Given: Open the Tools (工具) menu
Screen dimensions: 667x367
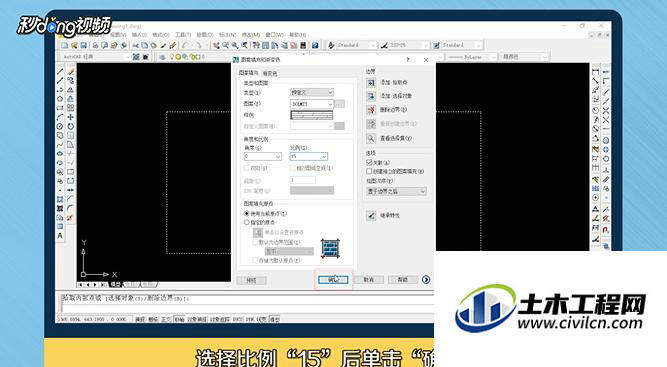Looking at the screenshot, I should [183, 35].
